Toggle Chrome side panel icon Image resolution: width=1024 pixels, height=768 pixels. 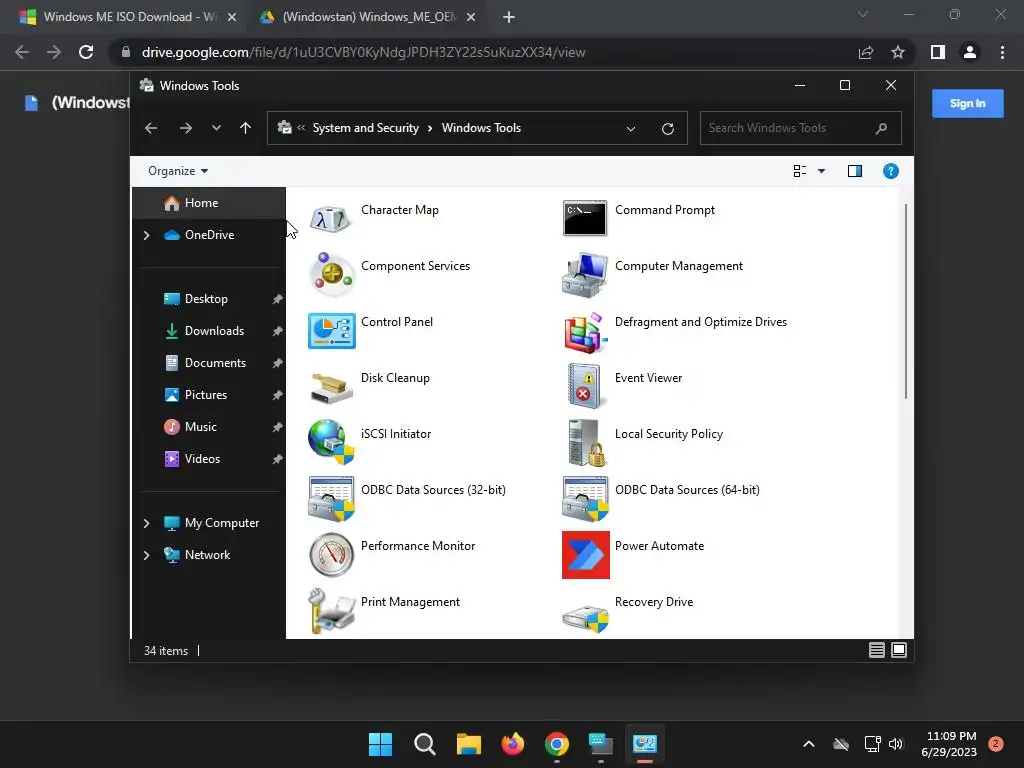tap(938, 52)
